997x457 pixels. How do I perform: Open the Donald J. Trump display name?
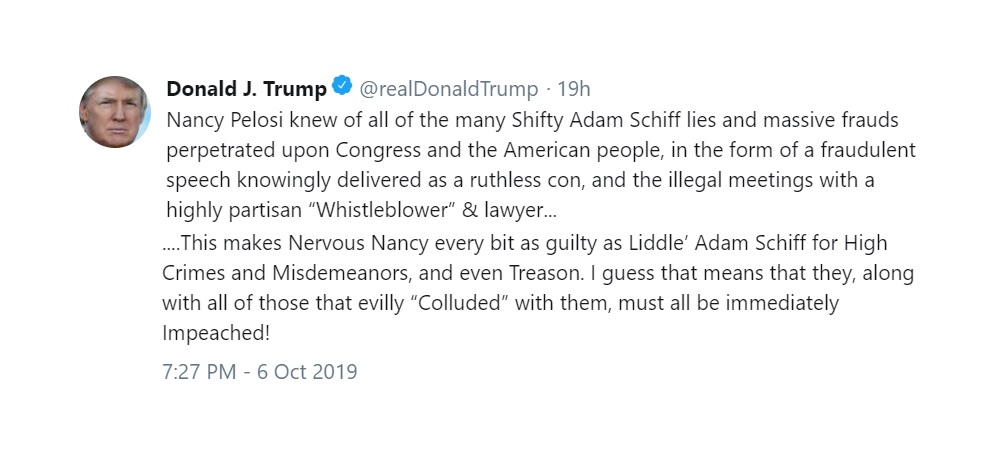click(x=246, y=89)
